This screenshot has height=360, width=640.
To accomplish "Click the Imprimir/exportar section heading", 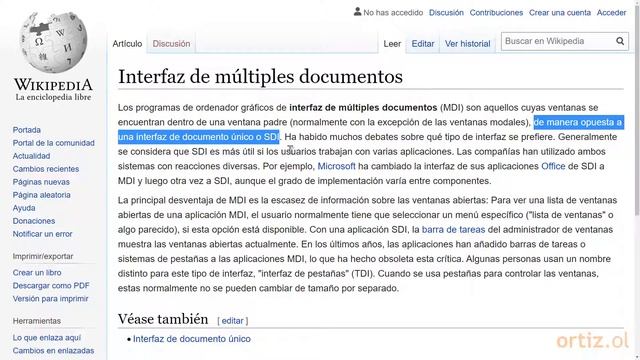I will point(43,256).
